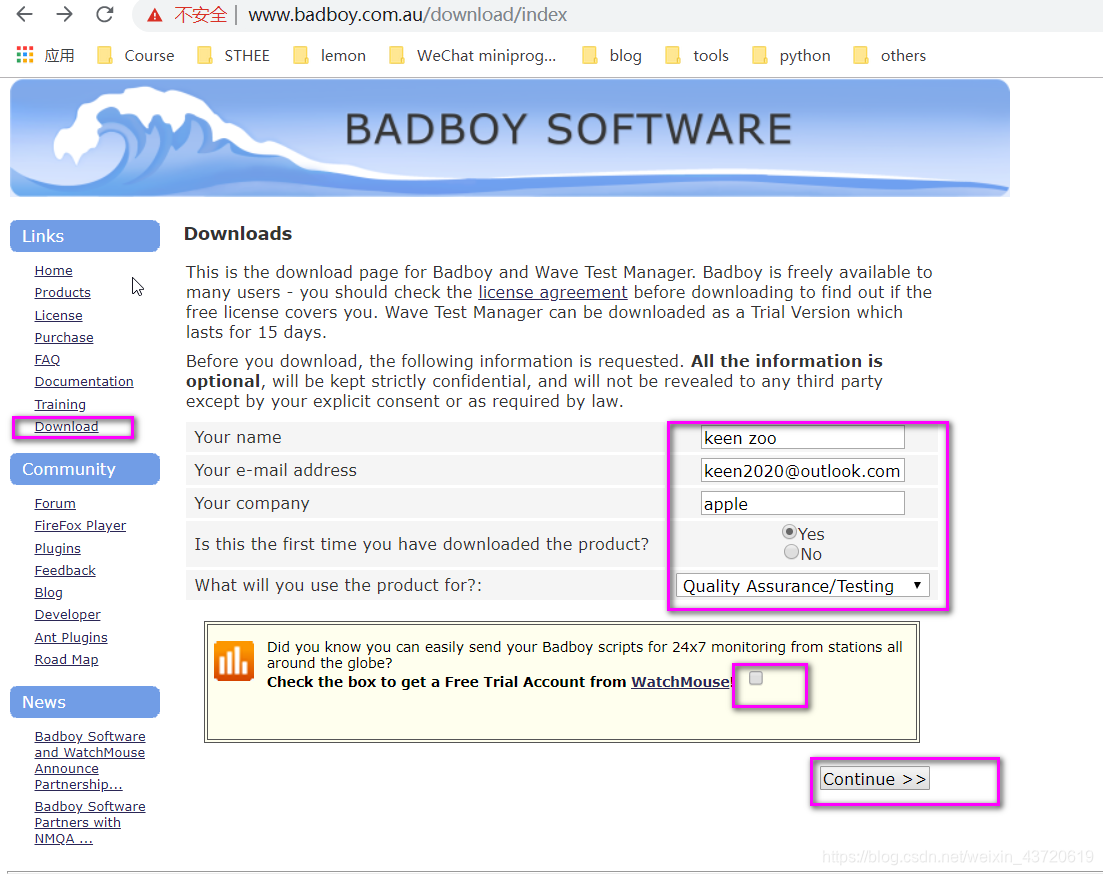Click the red not-secure warning icon

(155, 15)
